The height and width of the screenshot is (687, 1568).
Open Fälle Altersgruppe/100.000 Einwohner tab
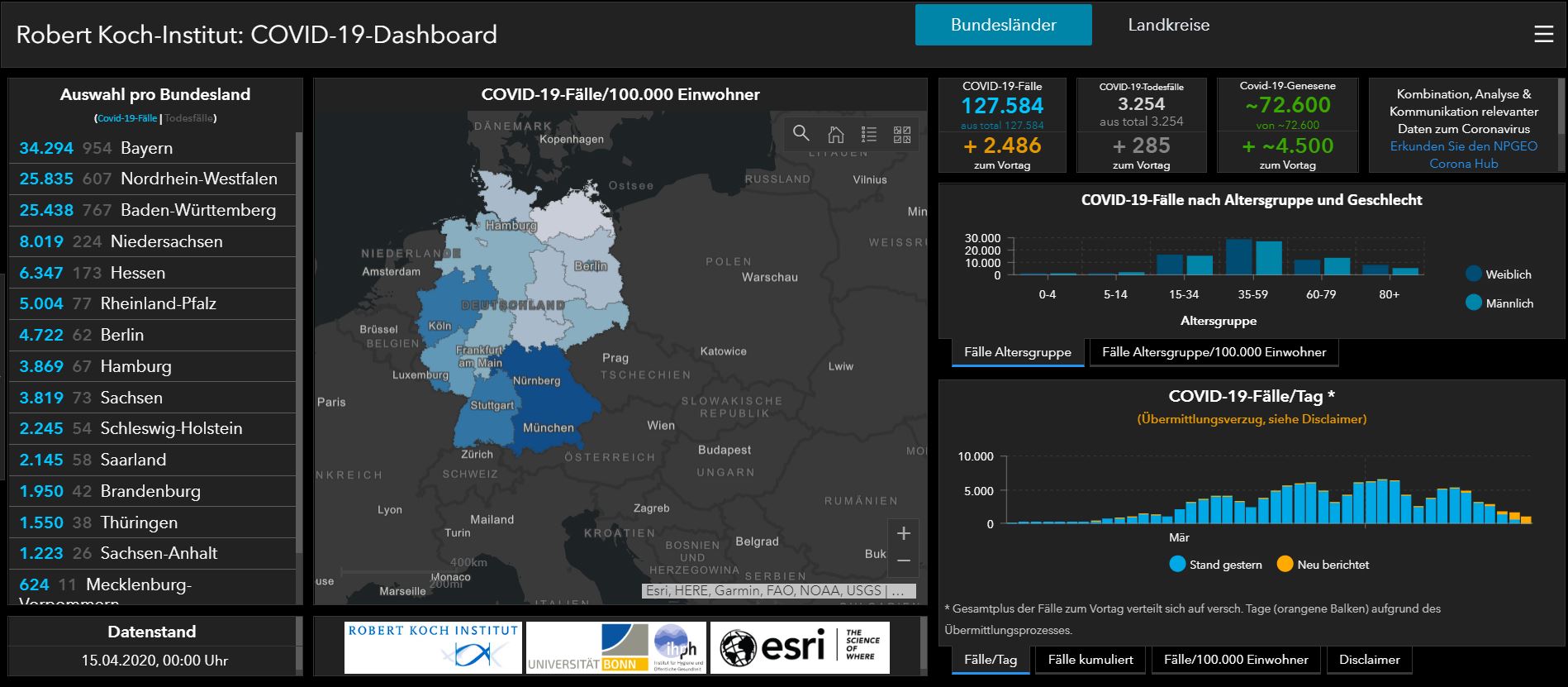(1214, 352)
